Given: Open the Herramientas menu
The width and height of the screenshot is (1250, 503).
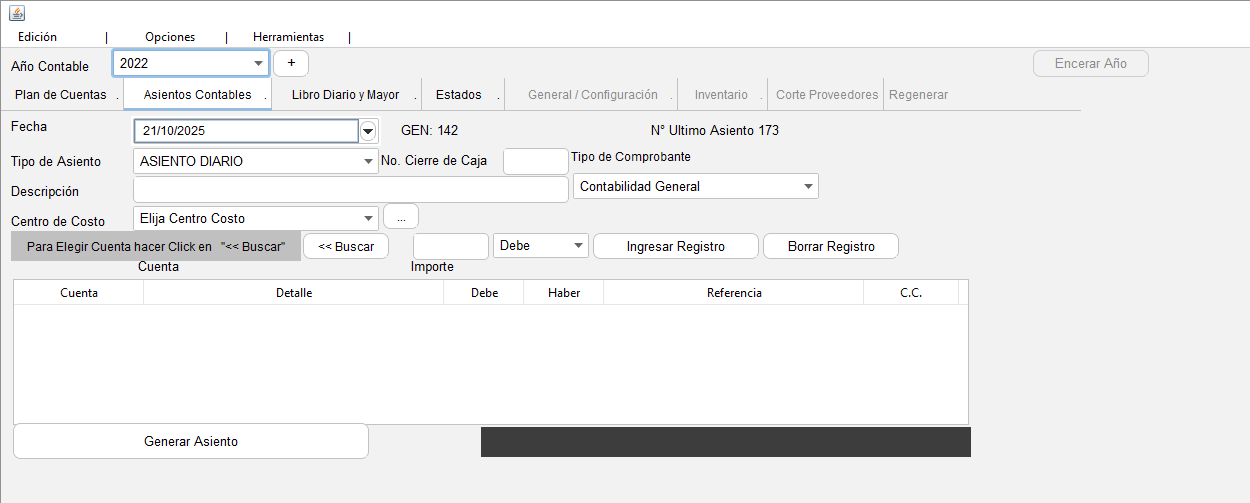Looking at the screenshot, I should 288,37.
